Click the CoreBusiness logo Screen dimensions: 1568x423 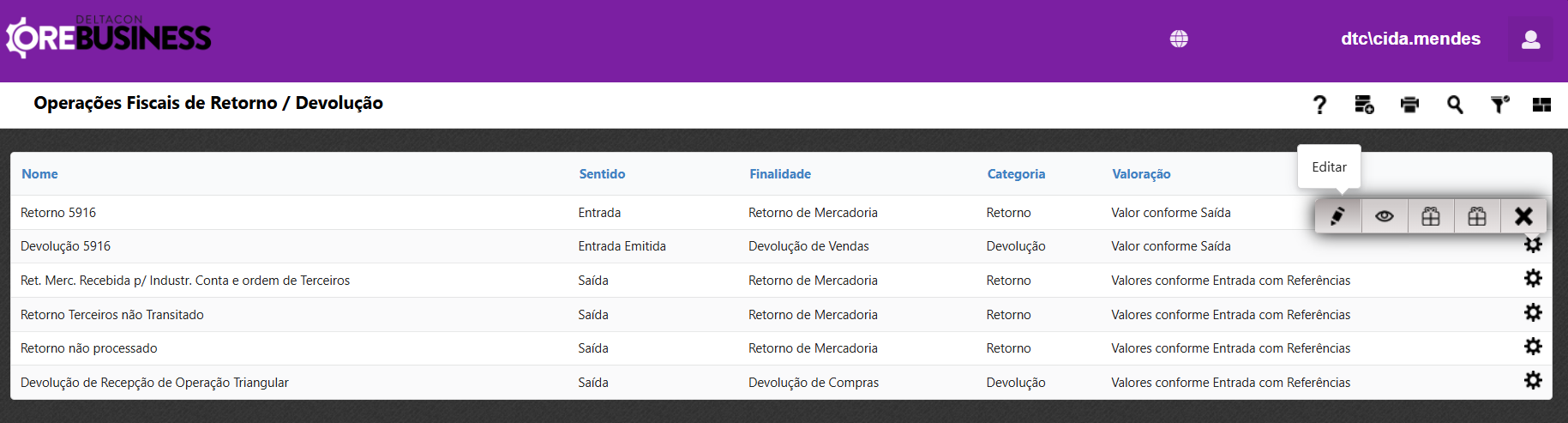(109, 38)
